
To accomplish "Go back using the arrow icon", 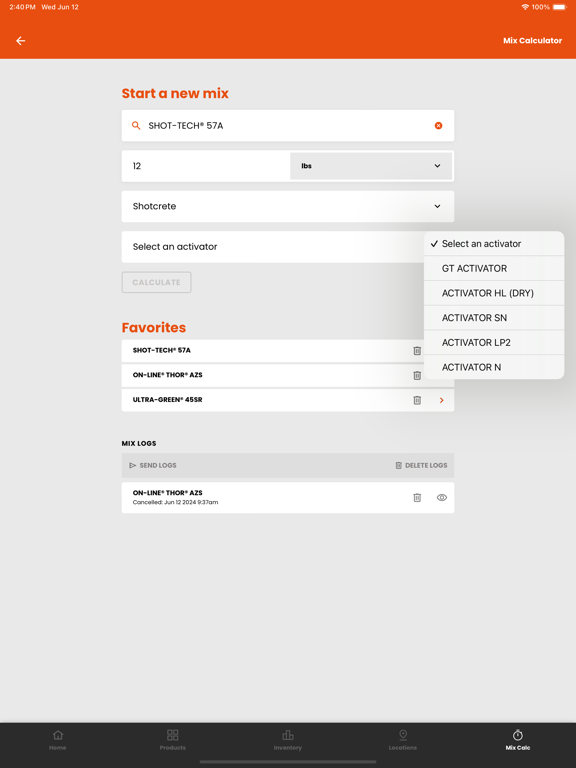I will (x=21, y=41).
